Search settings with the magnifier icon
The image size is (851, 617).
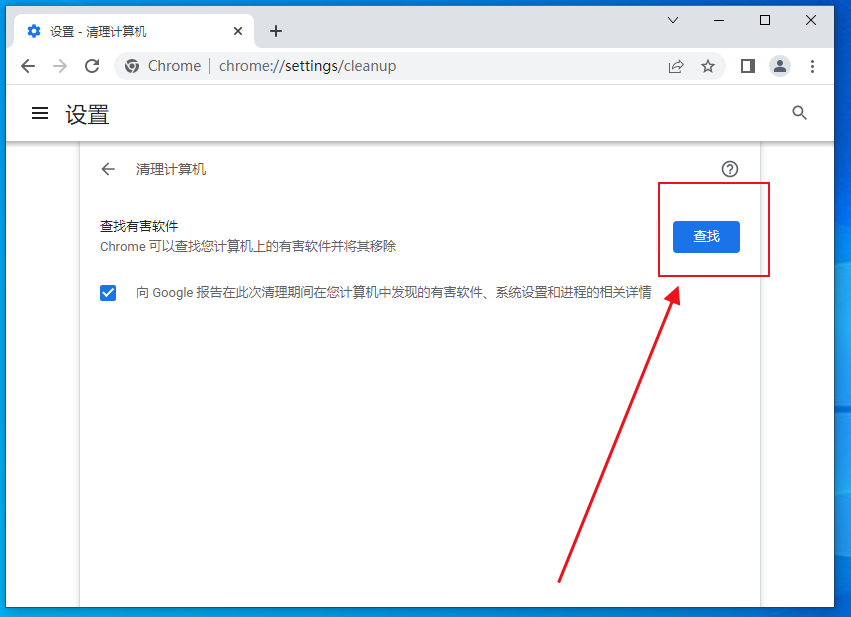(x=799, y=113)
